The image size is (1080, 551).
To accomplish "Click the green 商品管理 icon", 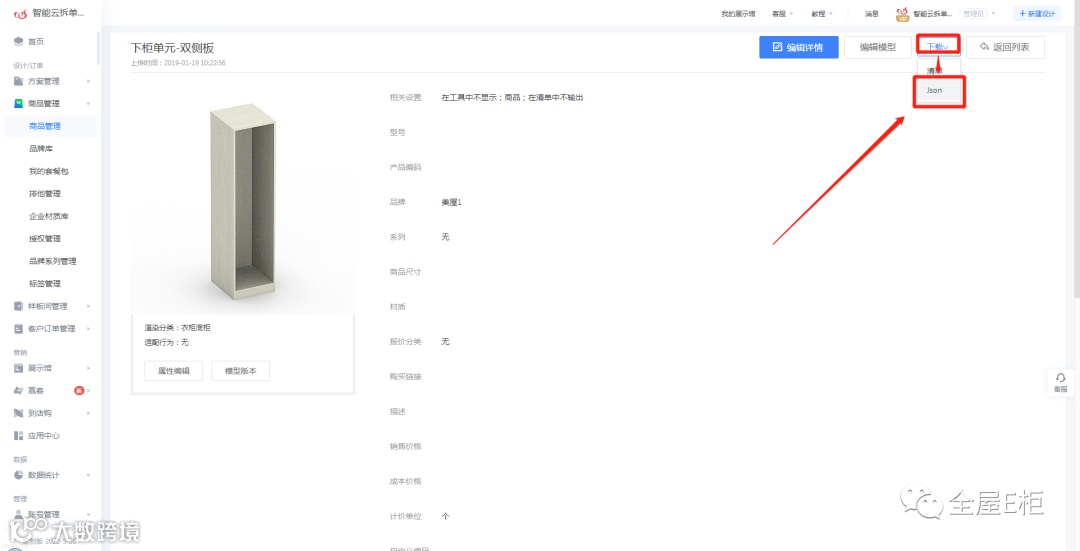I will coord(19,103).
